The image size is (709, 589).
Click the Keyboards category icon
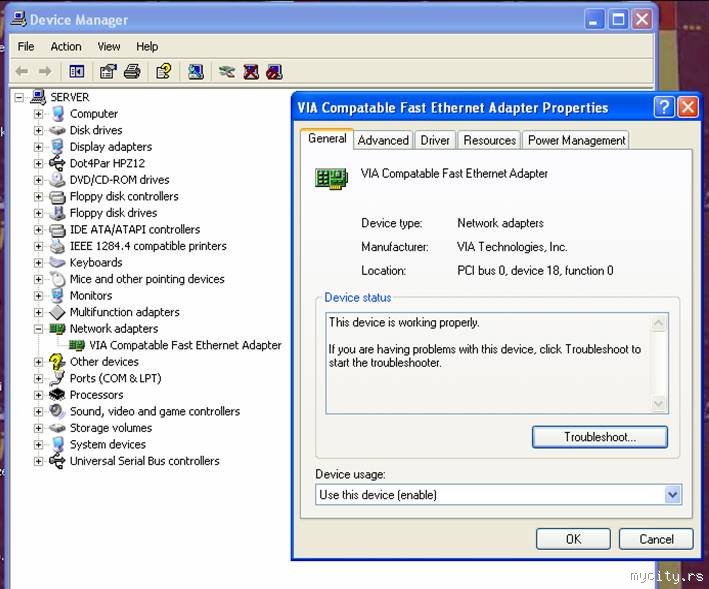coord(57,262)
